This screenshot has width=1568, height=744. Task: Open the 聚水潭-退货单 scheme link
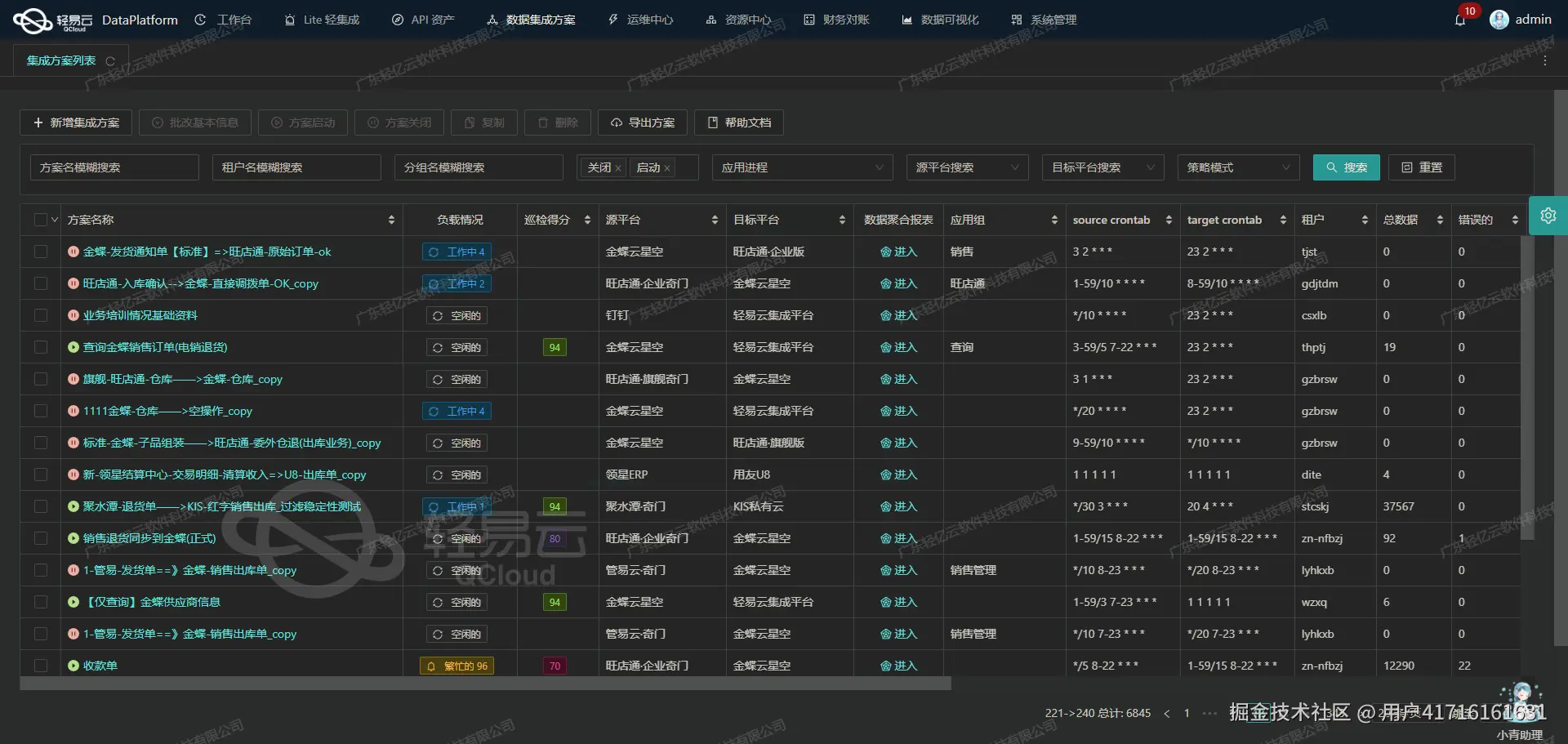[221, 506]
